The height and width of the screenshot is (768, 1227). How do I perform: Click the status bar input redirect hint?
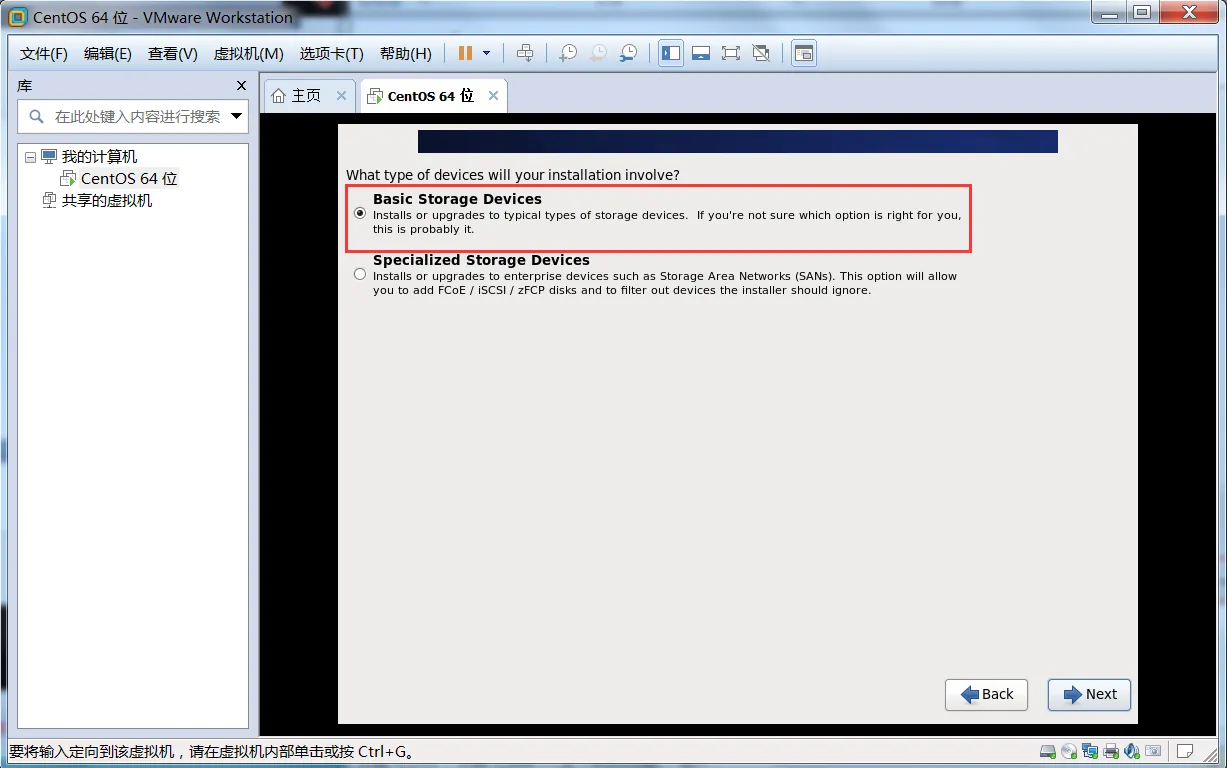point(211,752)
